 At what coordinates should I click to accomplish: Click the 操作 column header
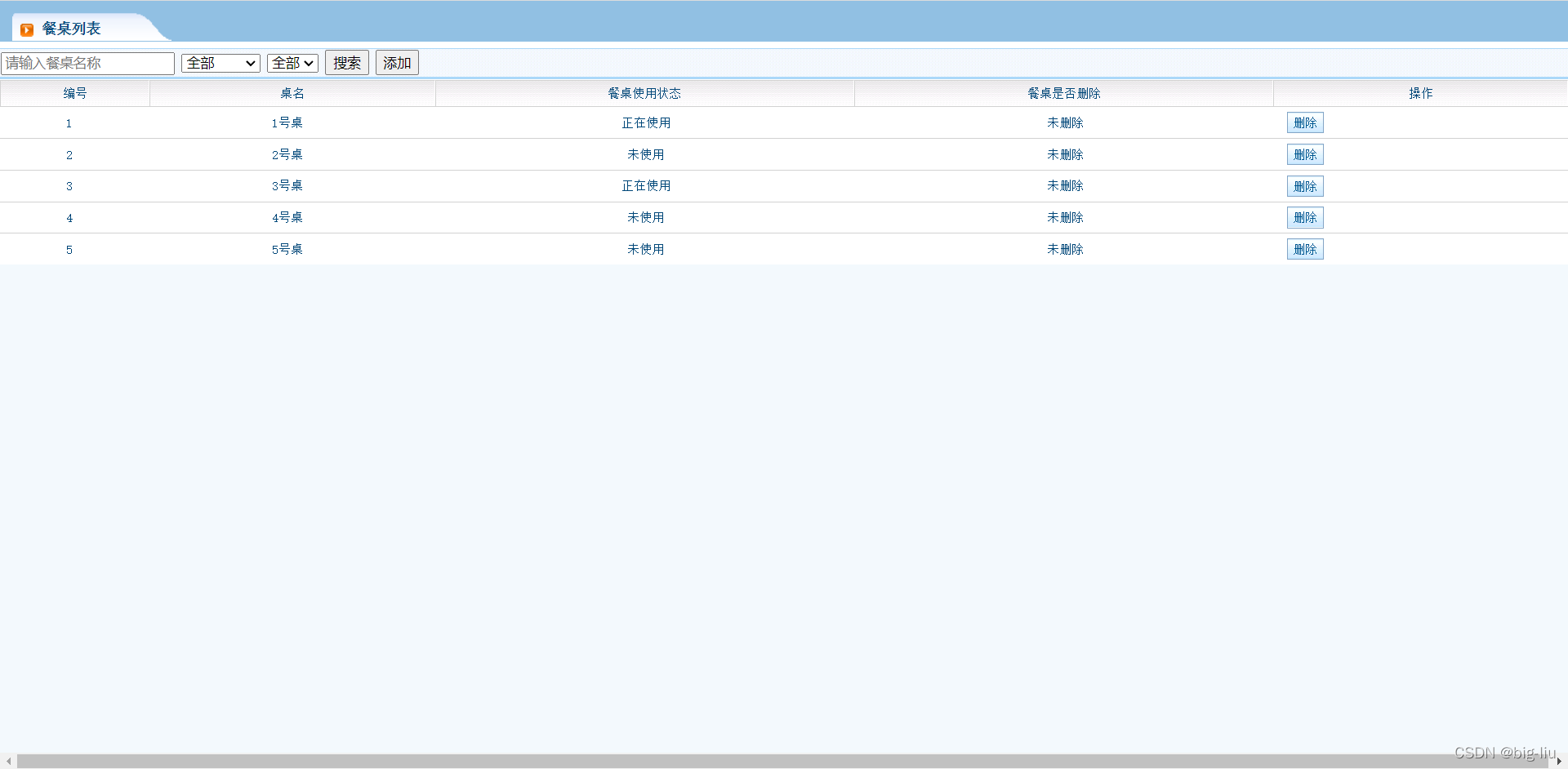(1421, 93)
